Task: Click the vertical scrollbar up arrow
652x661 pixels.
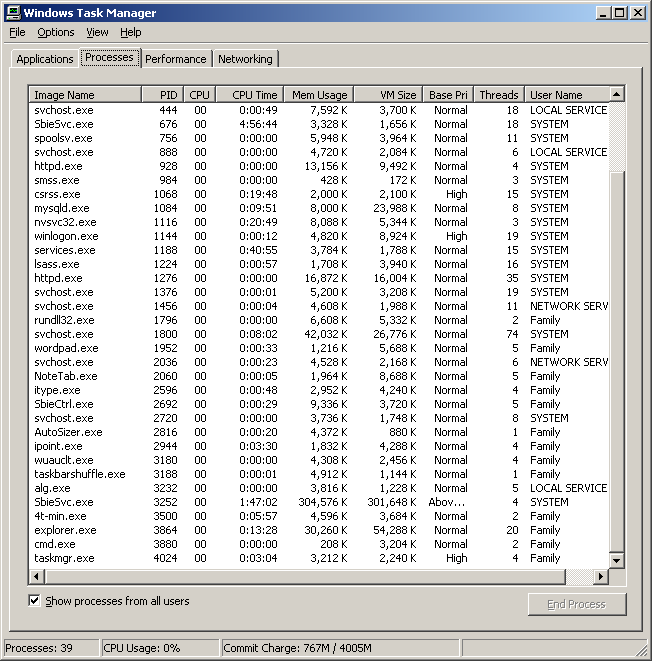Action: point(617,94)
